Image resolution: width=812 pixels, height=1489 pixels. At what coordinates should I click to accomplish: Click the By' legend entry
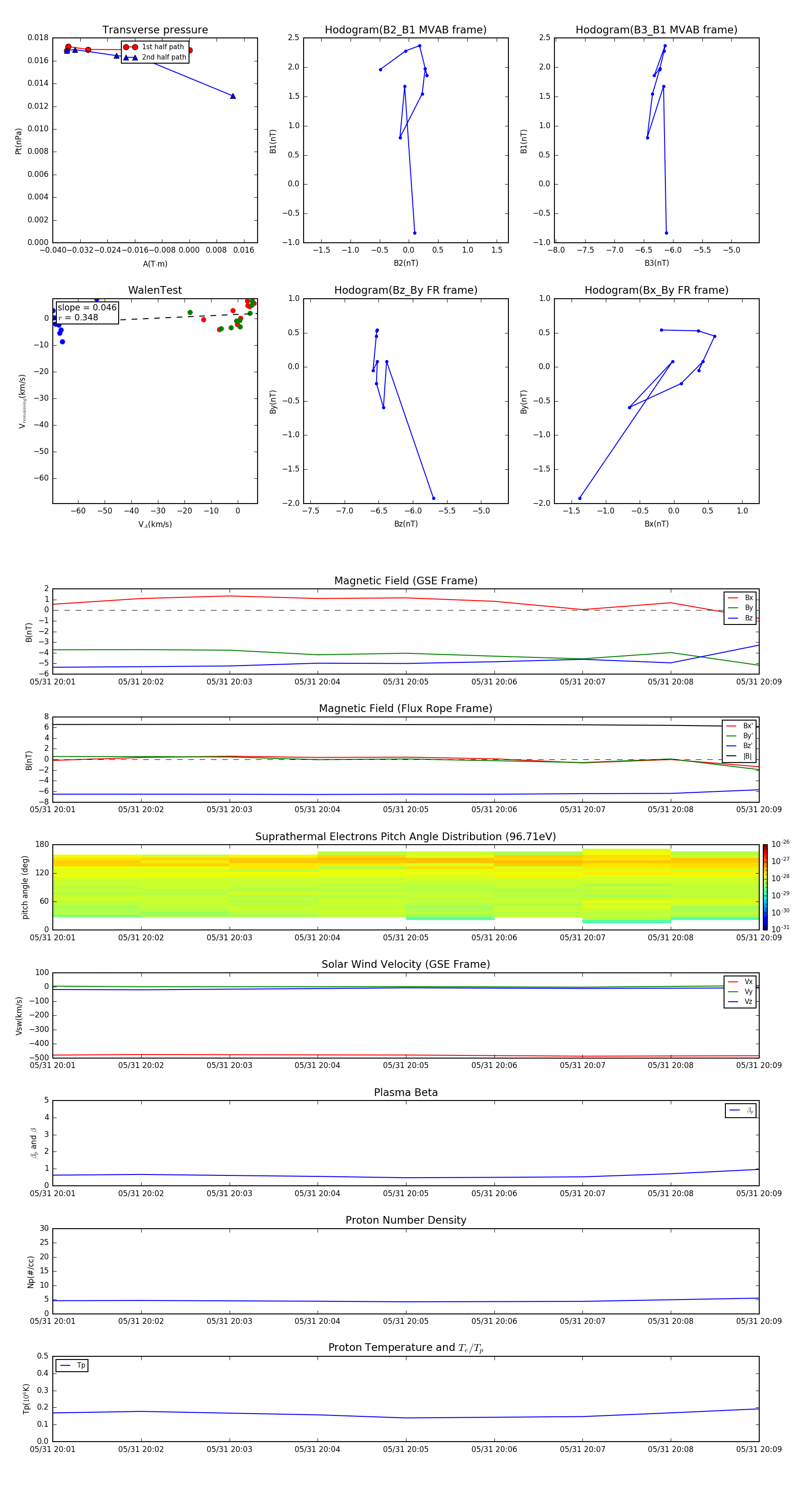pos(740,736)
